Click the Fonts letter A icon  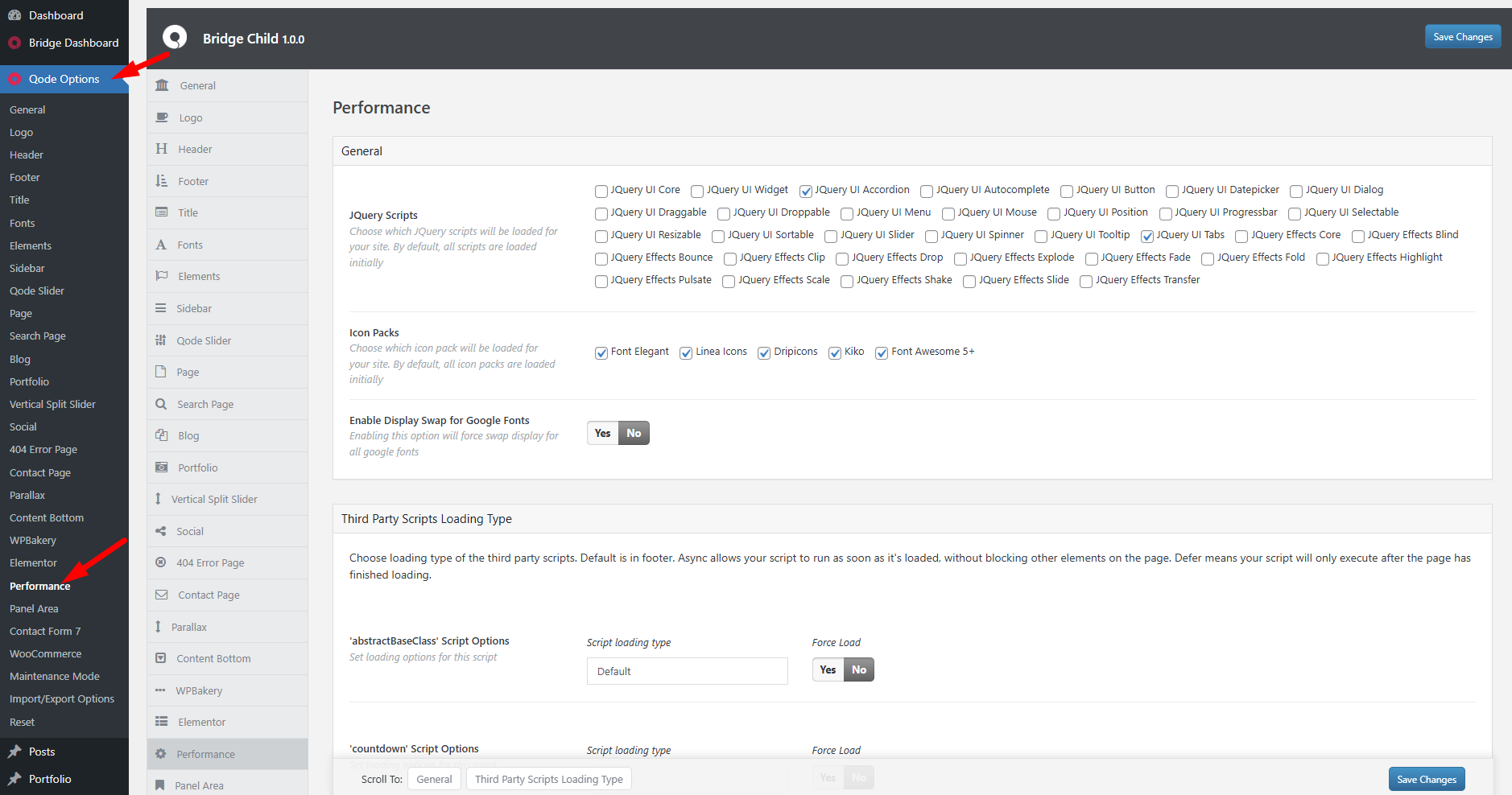(x=161, y=245)
